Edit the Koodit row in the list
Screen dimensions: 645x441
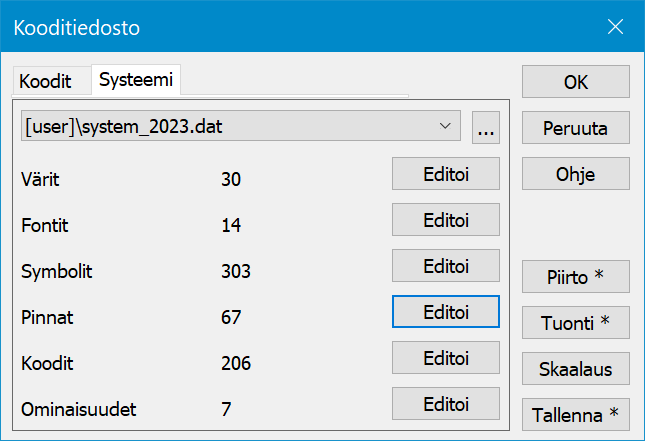click(445, 357)
